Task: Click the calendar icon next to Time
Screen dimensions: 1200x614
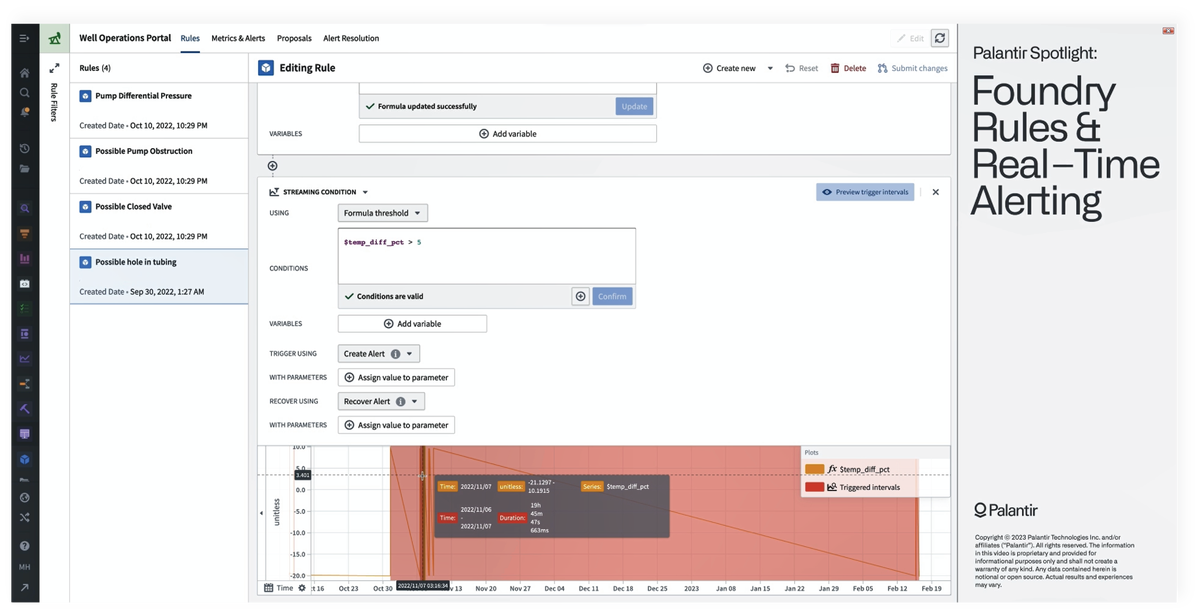Action: point(266,588)
